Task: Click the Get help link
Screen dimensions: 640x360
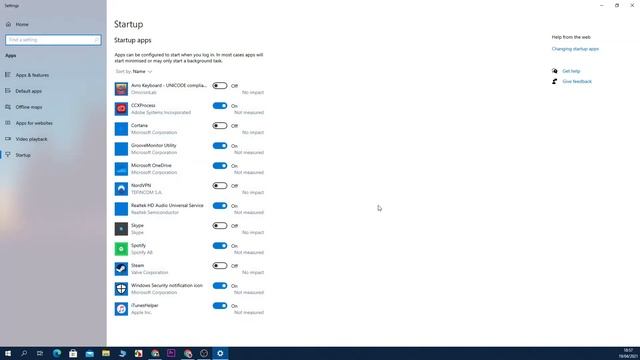Action: pos(571,71)
